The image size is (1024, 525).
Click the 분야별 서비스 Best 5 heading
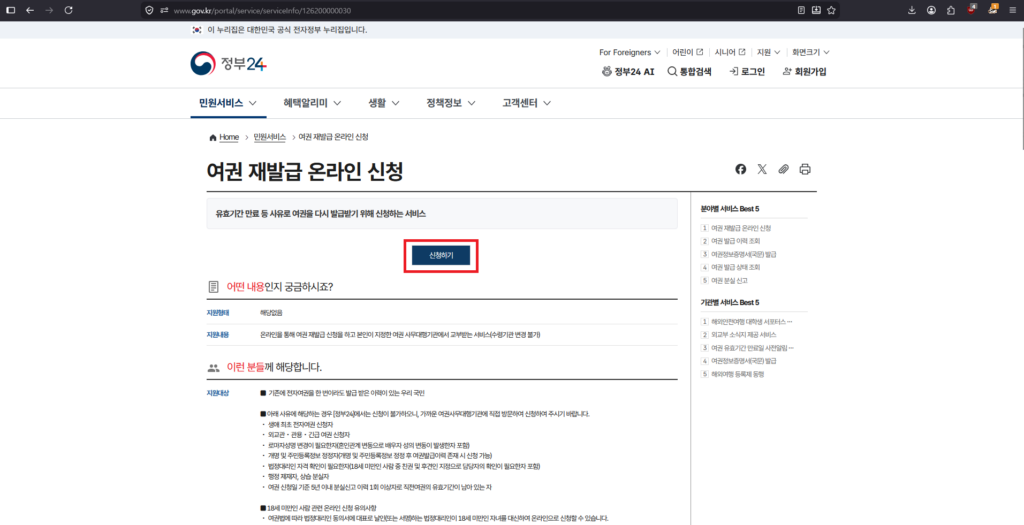coord(729,209)
